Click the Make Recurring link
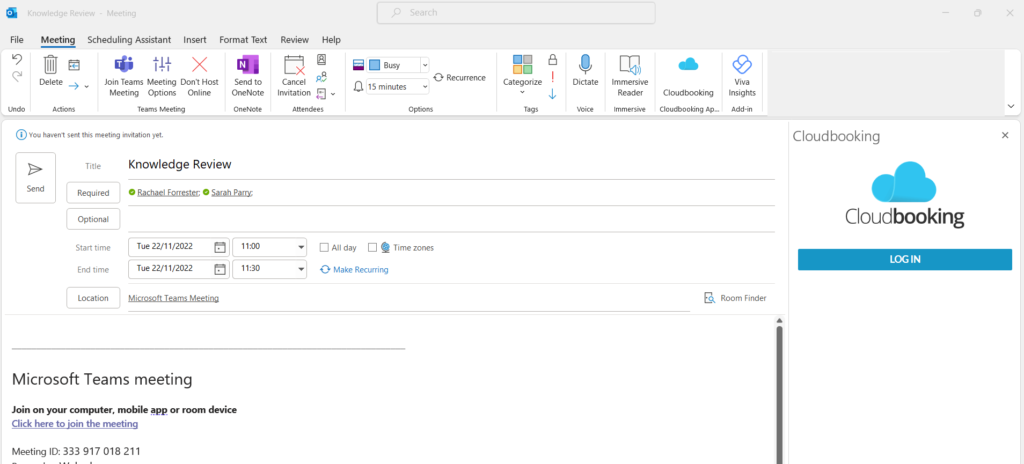 [x=354, y=269]
